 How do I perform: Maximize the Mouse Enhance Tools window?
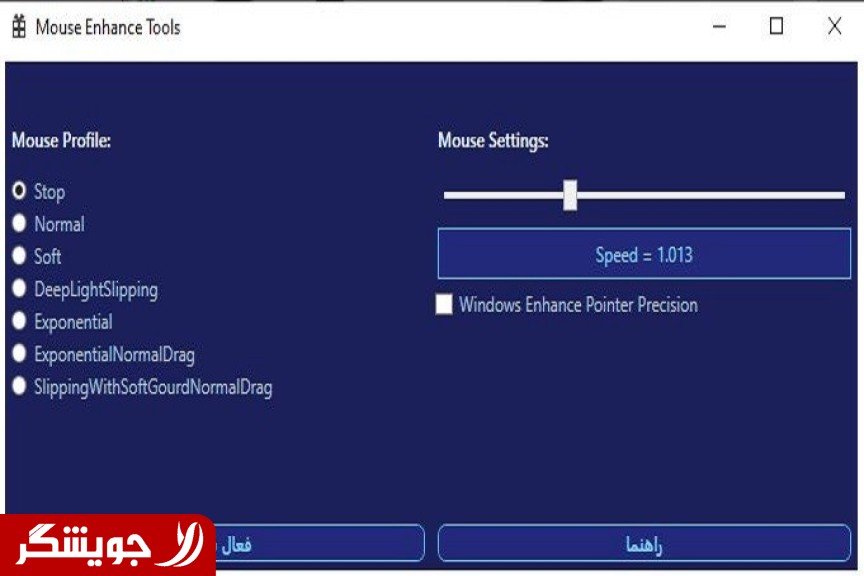coord(776,26)
